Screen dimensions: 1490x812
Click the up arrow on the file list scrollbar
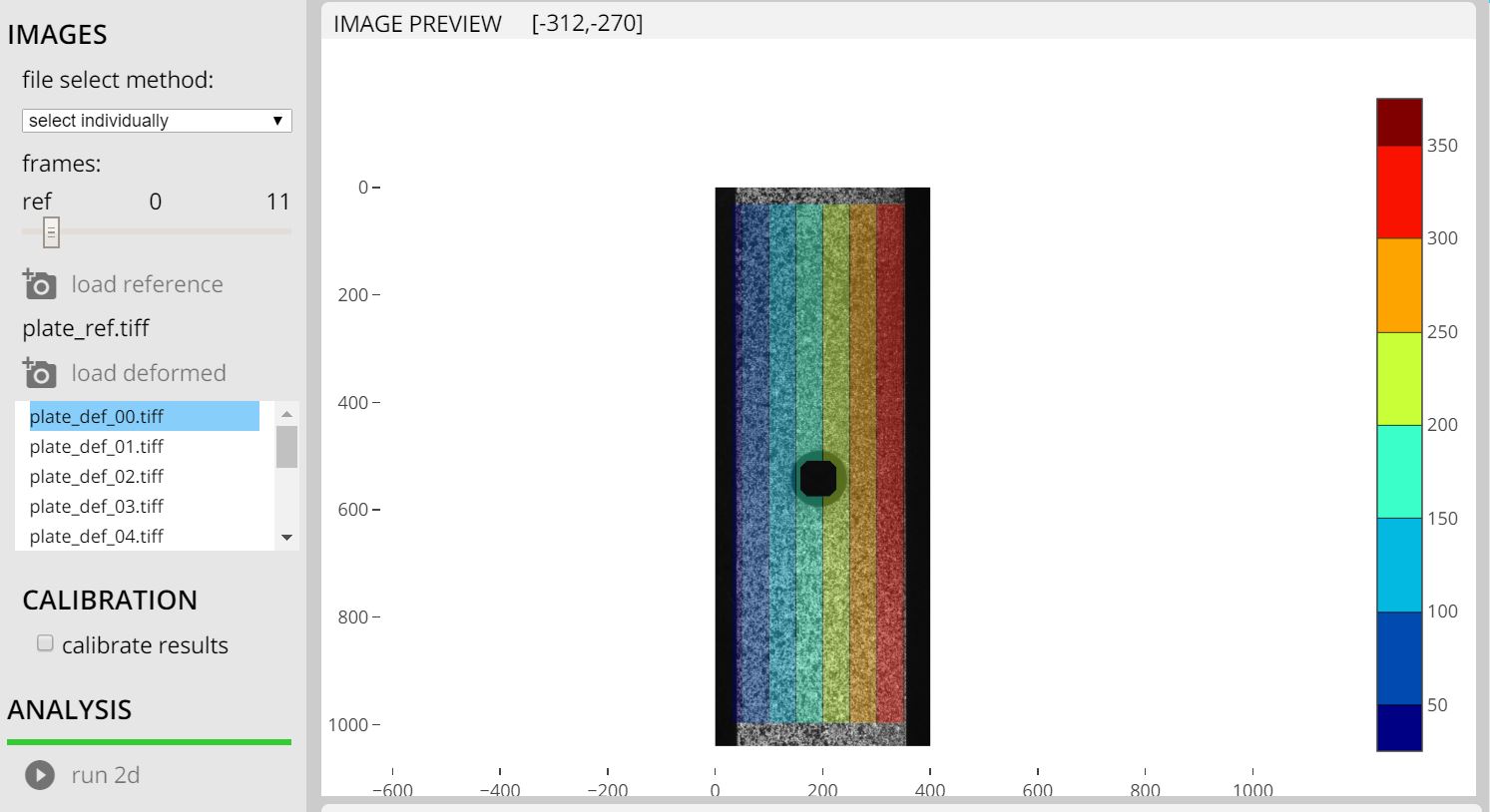point(286,412)
